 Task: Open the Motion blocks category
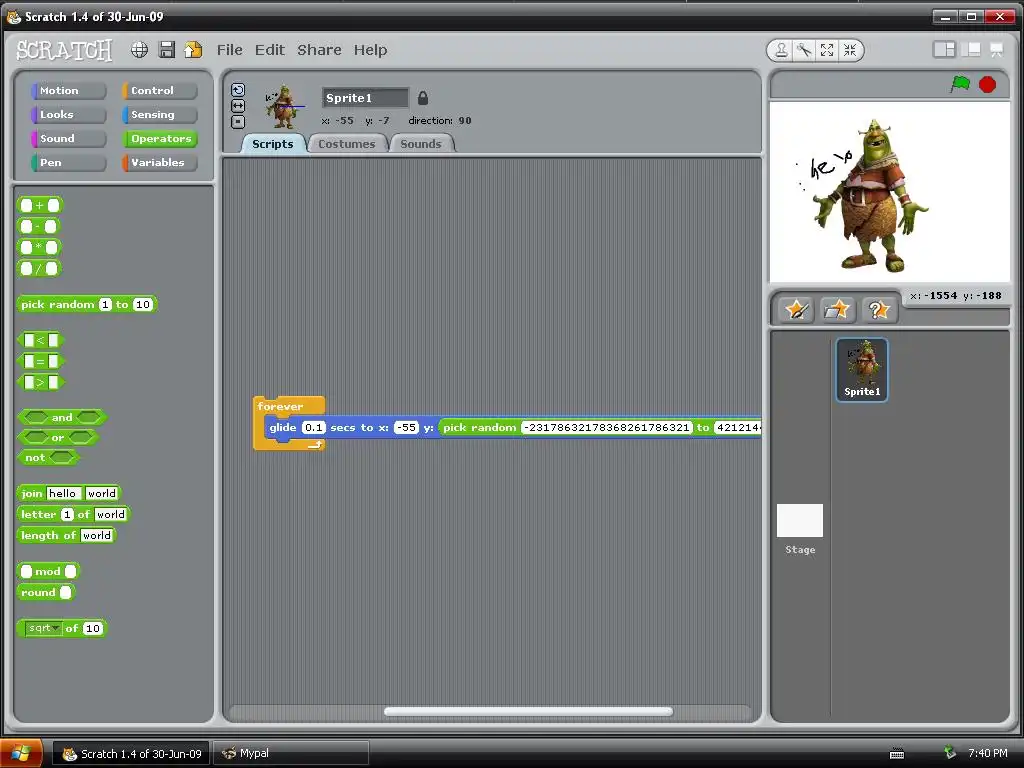point(68,91)
